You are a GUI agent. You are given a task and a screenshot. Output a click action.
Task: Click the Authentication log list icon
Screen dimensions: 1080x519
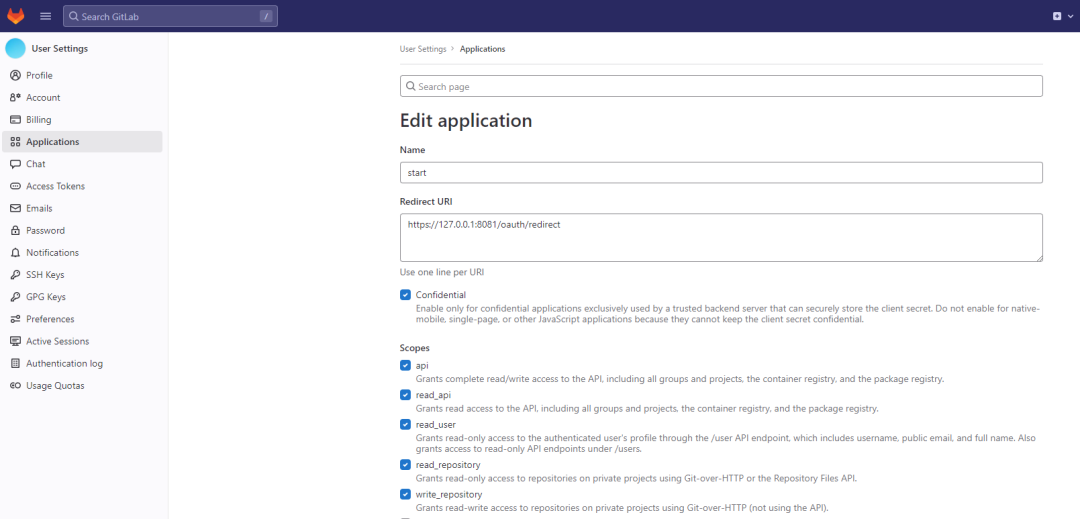pos(15,363)
